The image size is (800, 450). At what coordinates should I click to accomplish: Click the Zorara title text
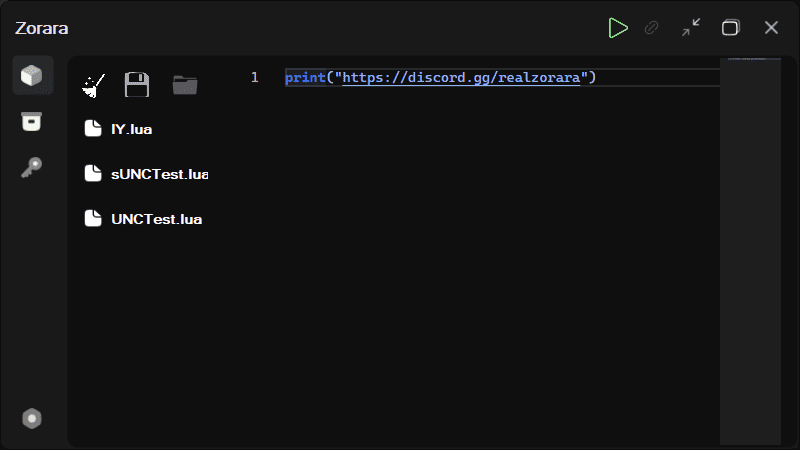pos(41,28)
